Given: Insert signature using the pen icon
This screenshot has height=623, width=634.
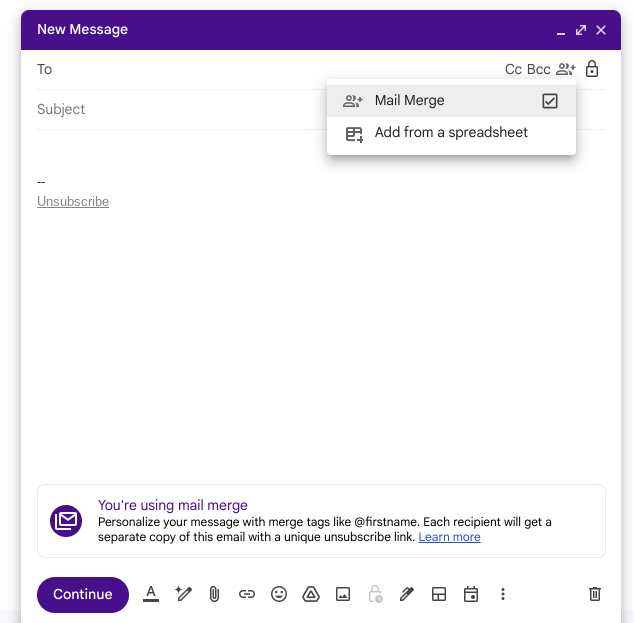Looking at the screenshot, I should (x=407, y=594).
